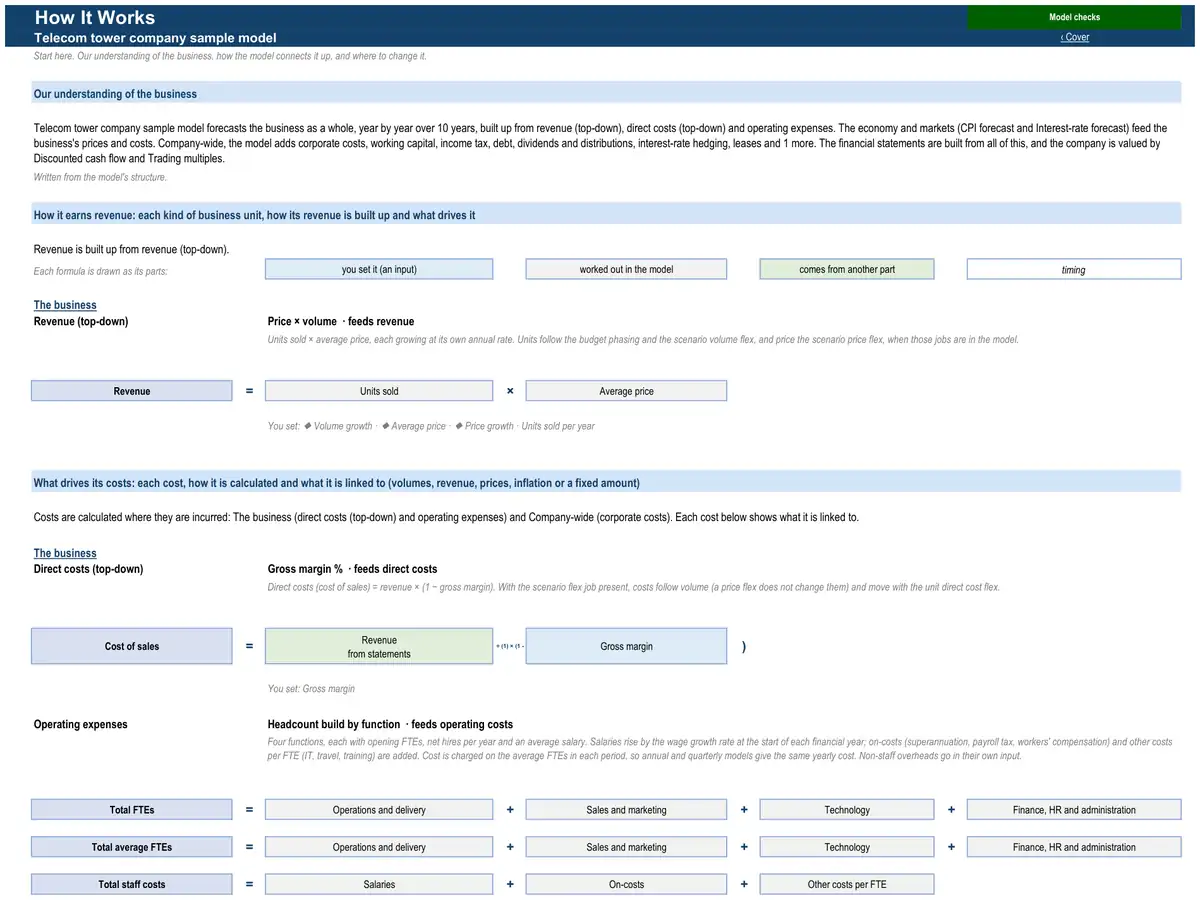
Task: Select the 'How it earns revenue' section header
Action: 606,215
